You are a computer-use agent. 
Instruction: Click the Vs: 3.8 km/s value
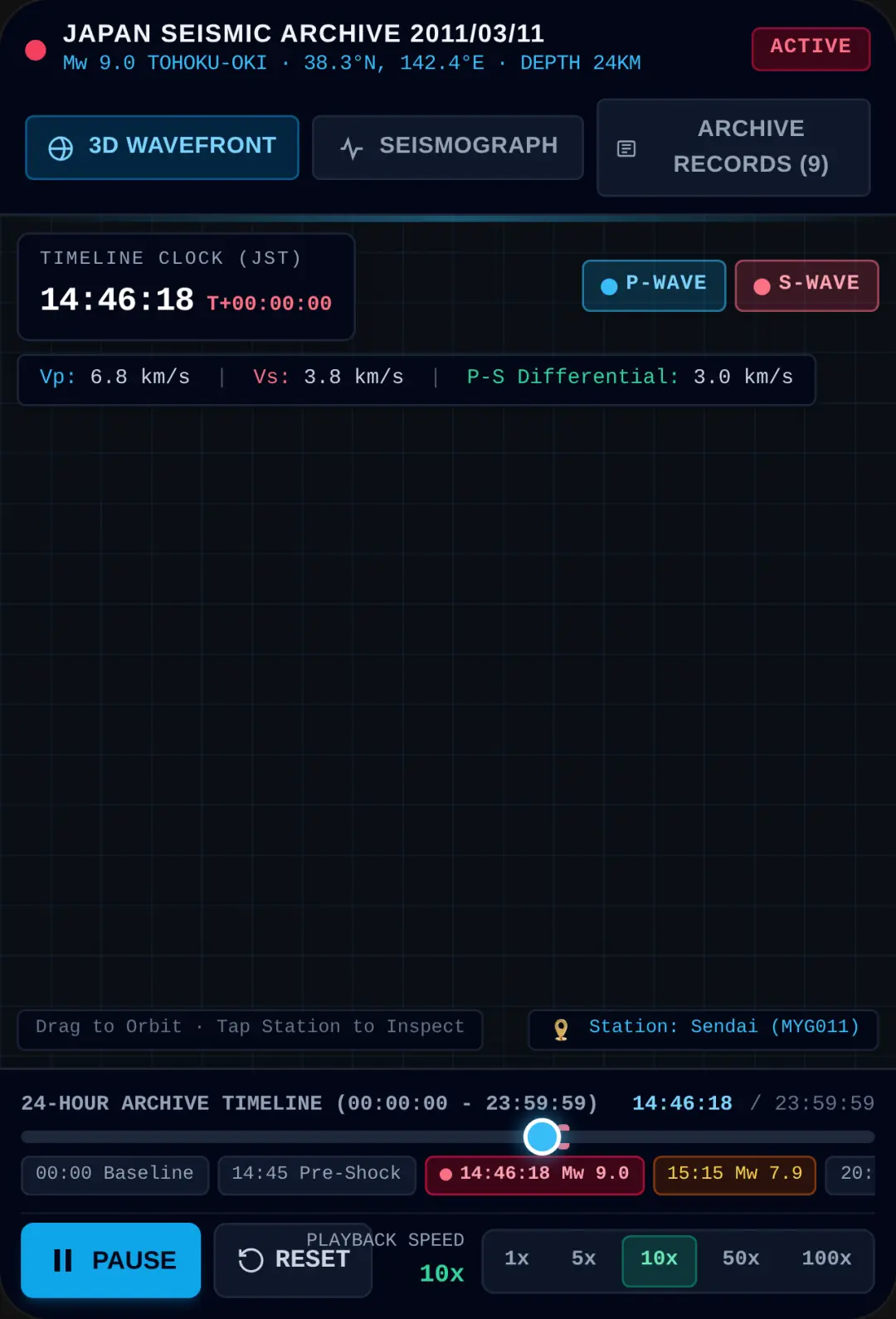(329, 377)
